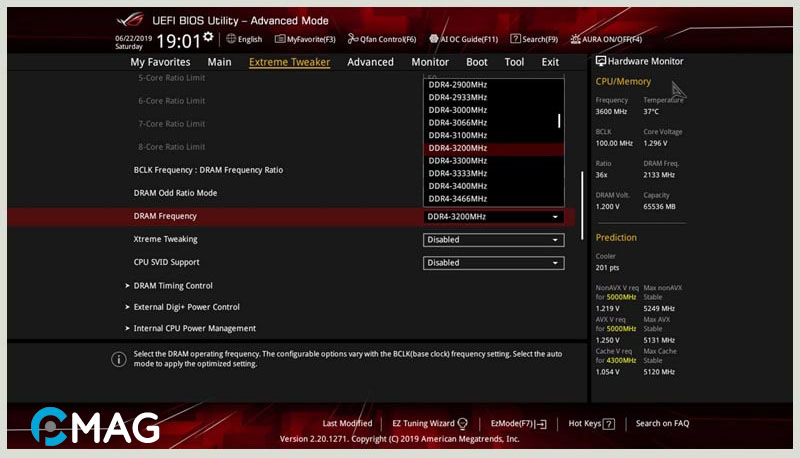
Task: Choose DDR4-3333MHz from list
Action: click(x=493, y=173)
